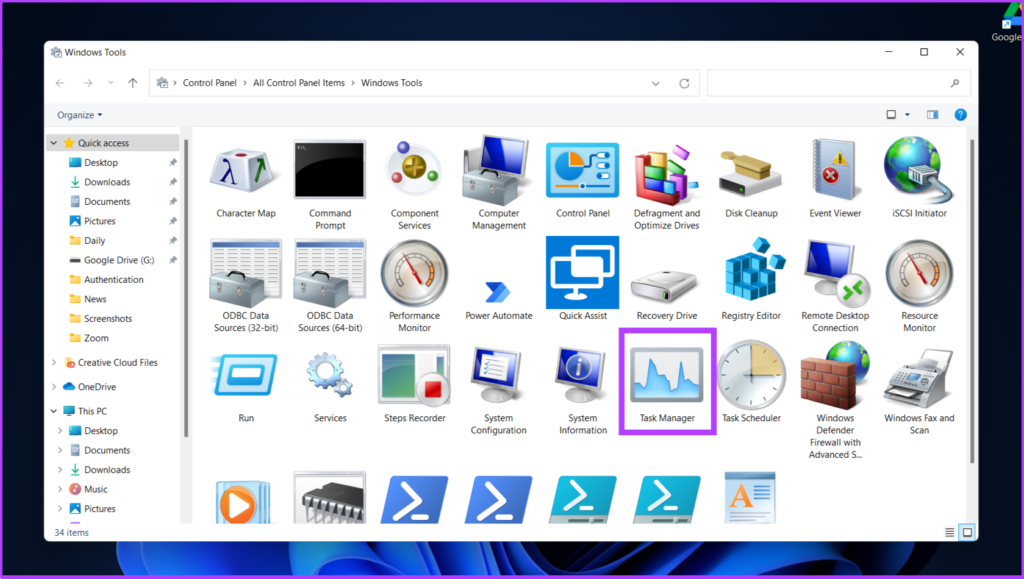Viewport: 1024px width, 579px height.
Task: Launch Command Prompt
Action: (330, 170)
